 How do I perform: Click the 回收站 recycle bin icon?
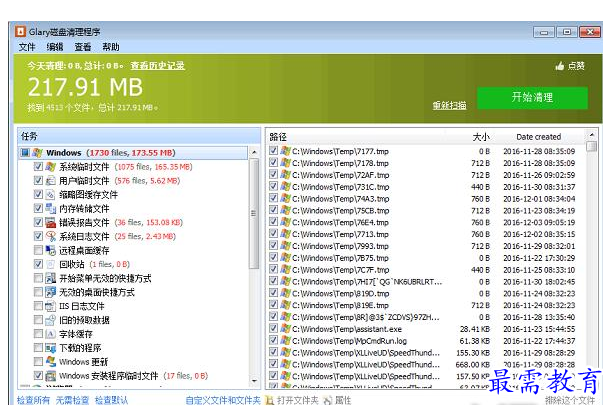tap(51, 264)
